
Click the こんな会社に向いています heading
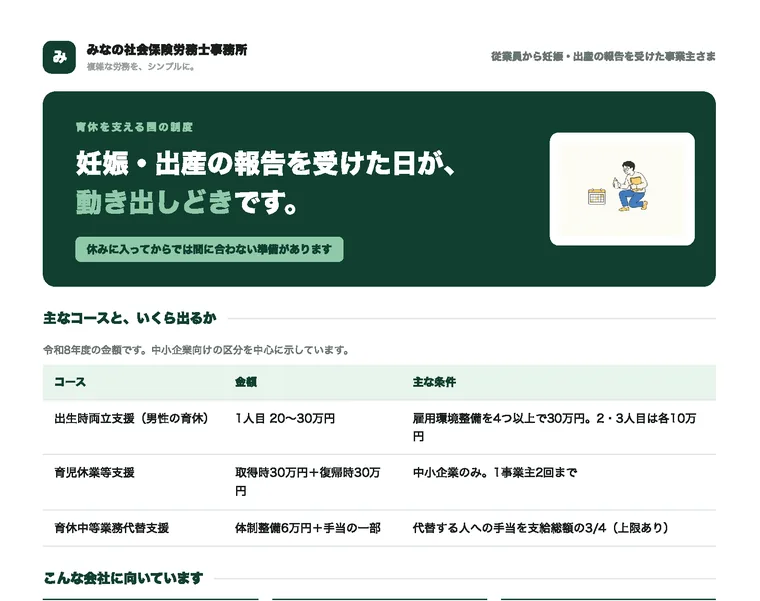coord(123,578)
